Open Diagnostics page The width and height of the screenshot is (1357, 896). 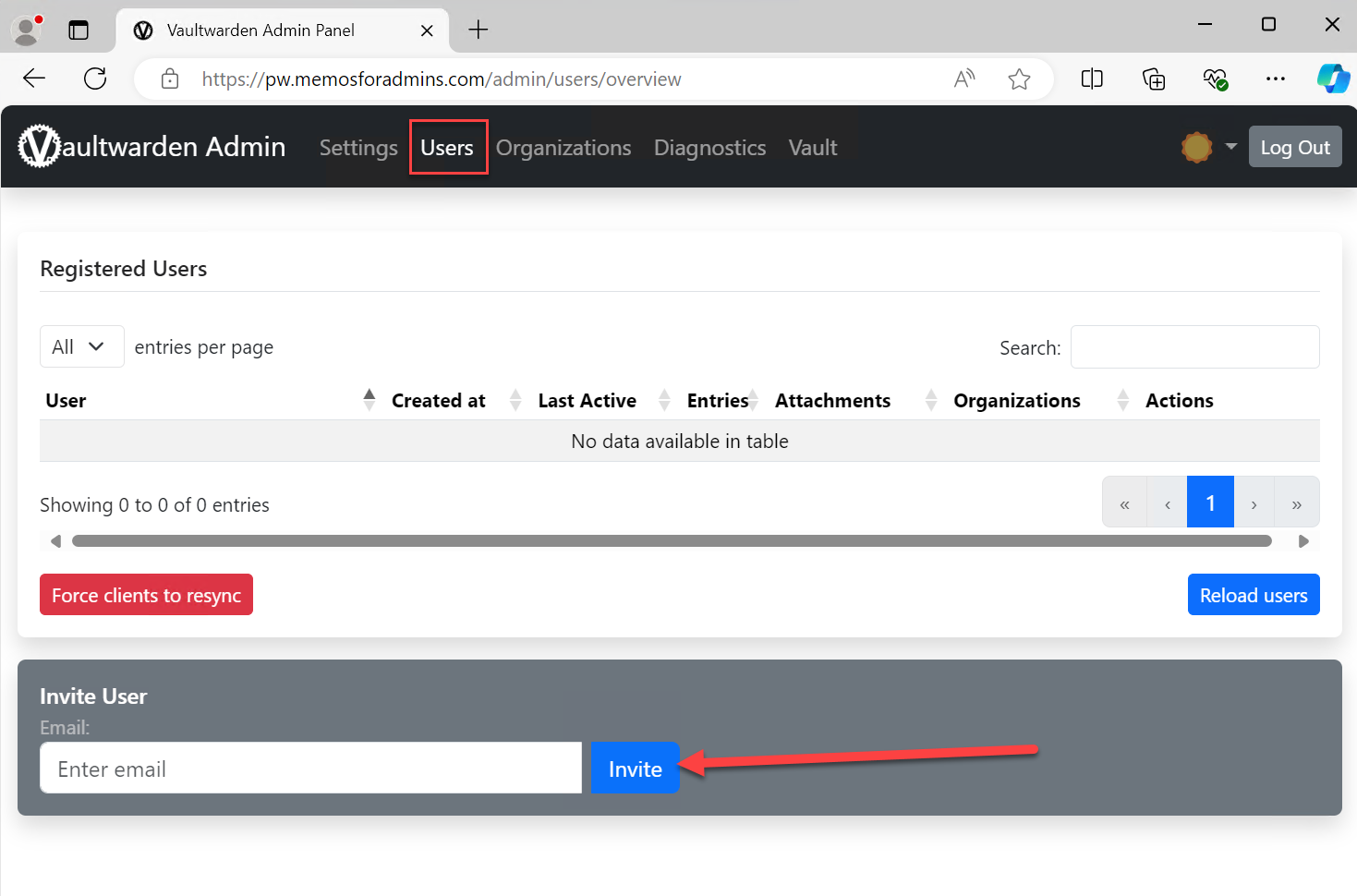709,148
